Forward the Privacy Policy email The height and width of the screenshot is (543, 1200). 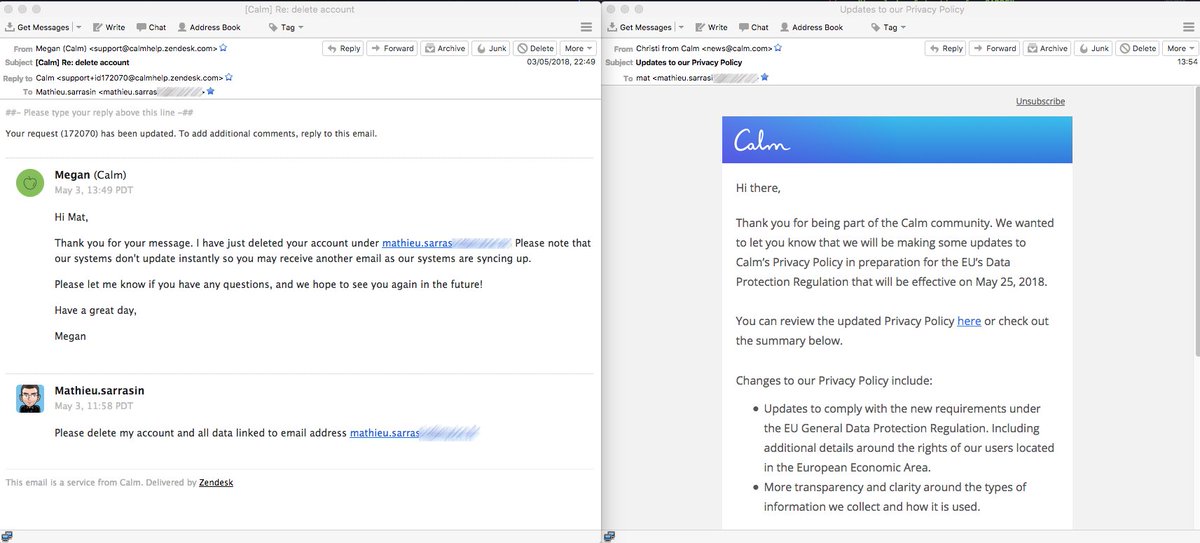[995, 48]
